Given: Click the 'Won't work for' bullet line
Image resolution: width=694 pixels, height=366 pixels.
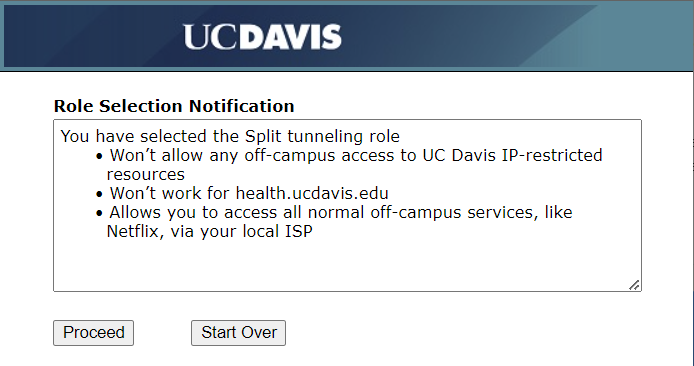Looking at the screenshot, I should tap(242, 193).
